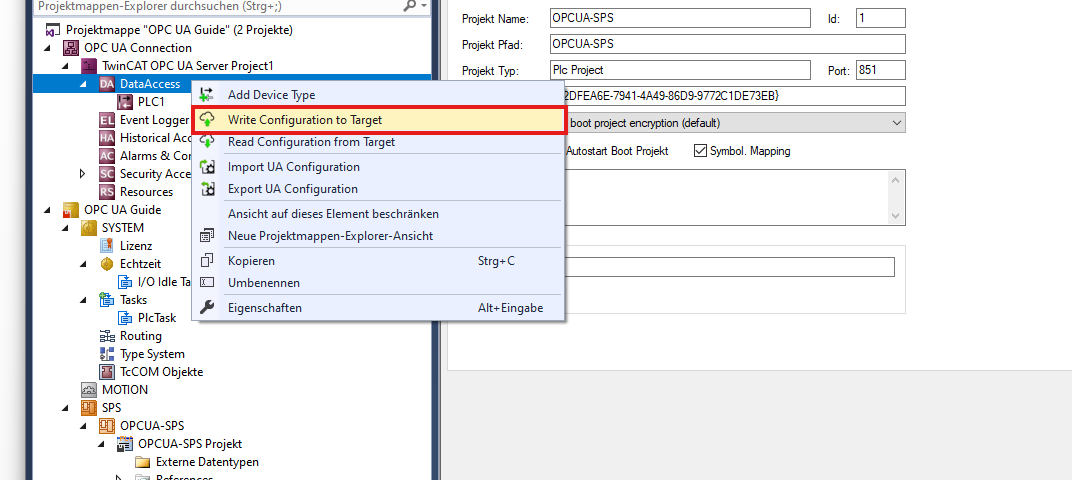The height and width of the screenshot is (480, 1072).
Task: Click the Port field showing 851
Action: 881,70
